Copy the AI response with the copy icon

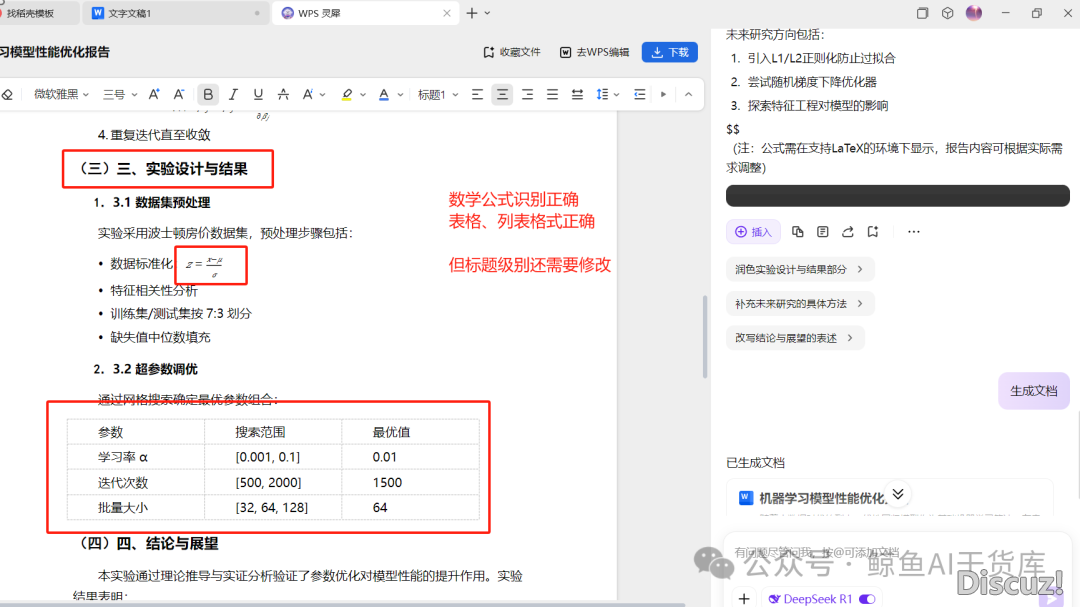(x=797, y=231)
